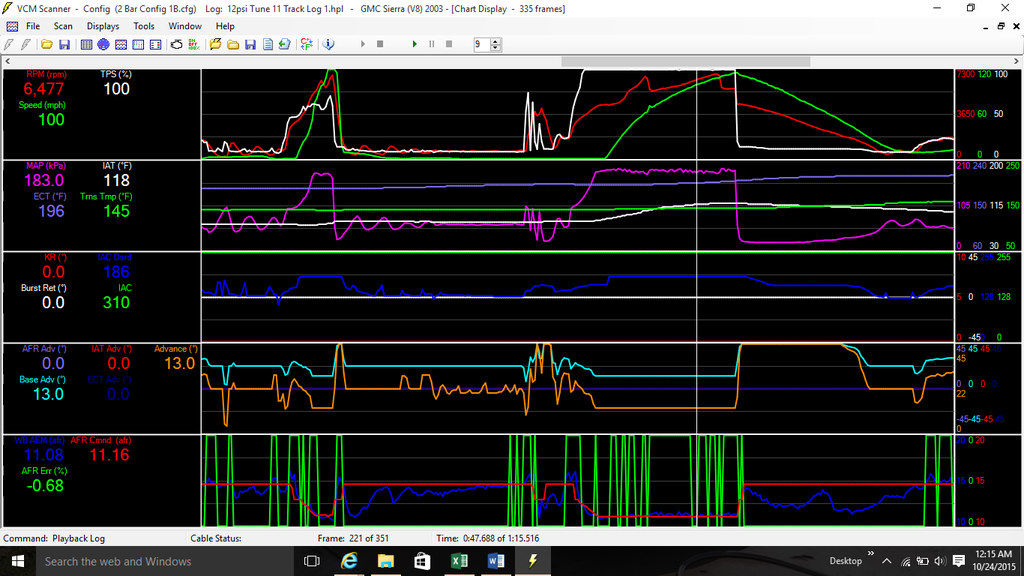Click the grey stop scanning square

pos(380,44)
